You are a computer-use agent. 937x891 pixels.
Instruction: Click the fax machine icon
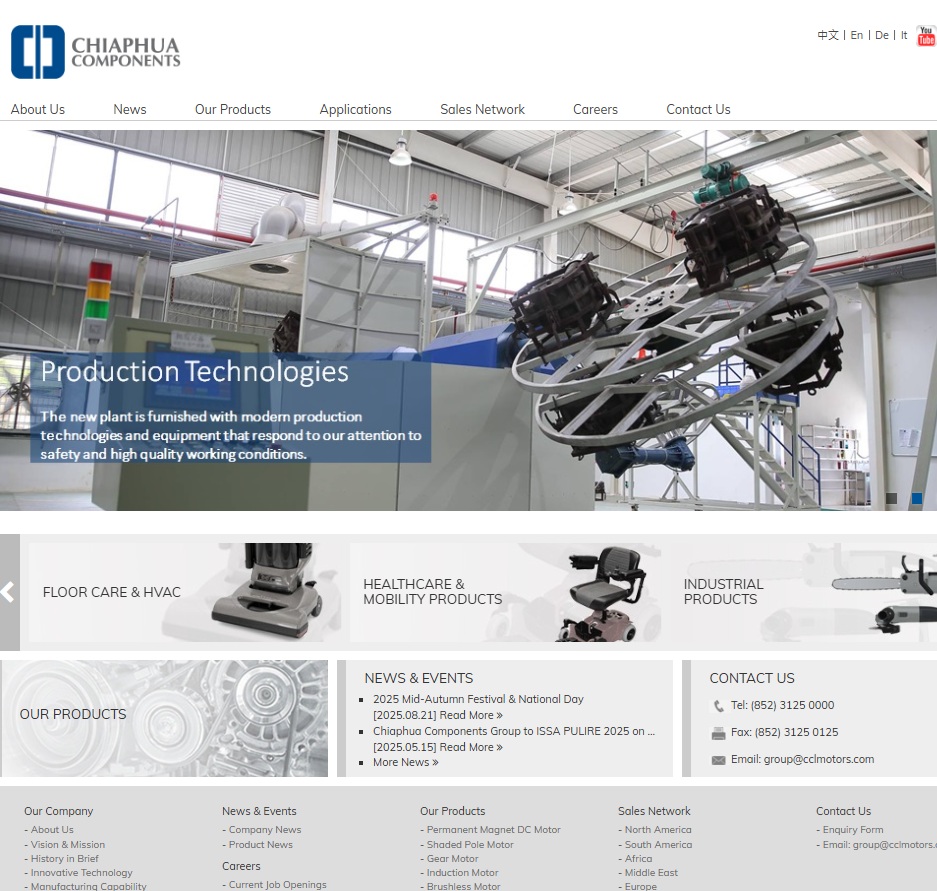[718, 733]
